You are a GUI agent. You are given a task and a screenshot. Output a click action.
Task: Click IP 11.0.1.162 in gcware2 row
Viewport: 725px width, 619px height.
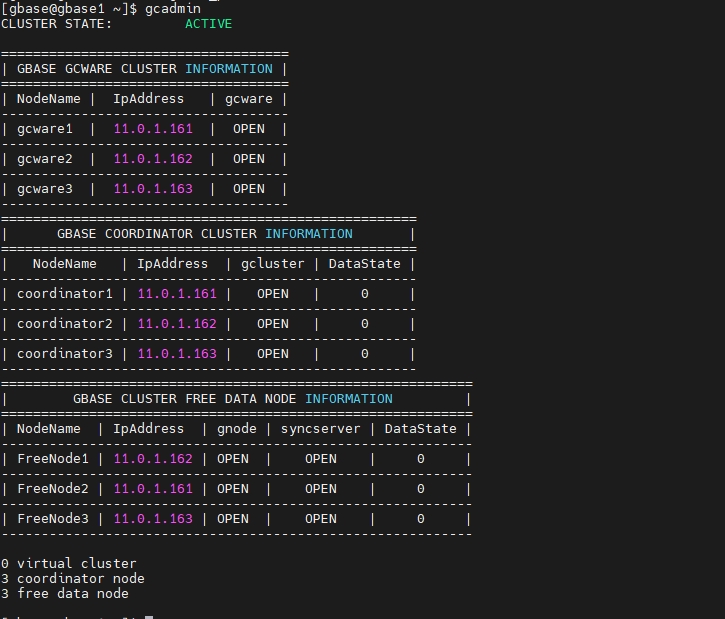(x=153, y=159)
